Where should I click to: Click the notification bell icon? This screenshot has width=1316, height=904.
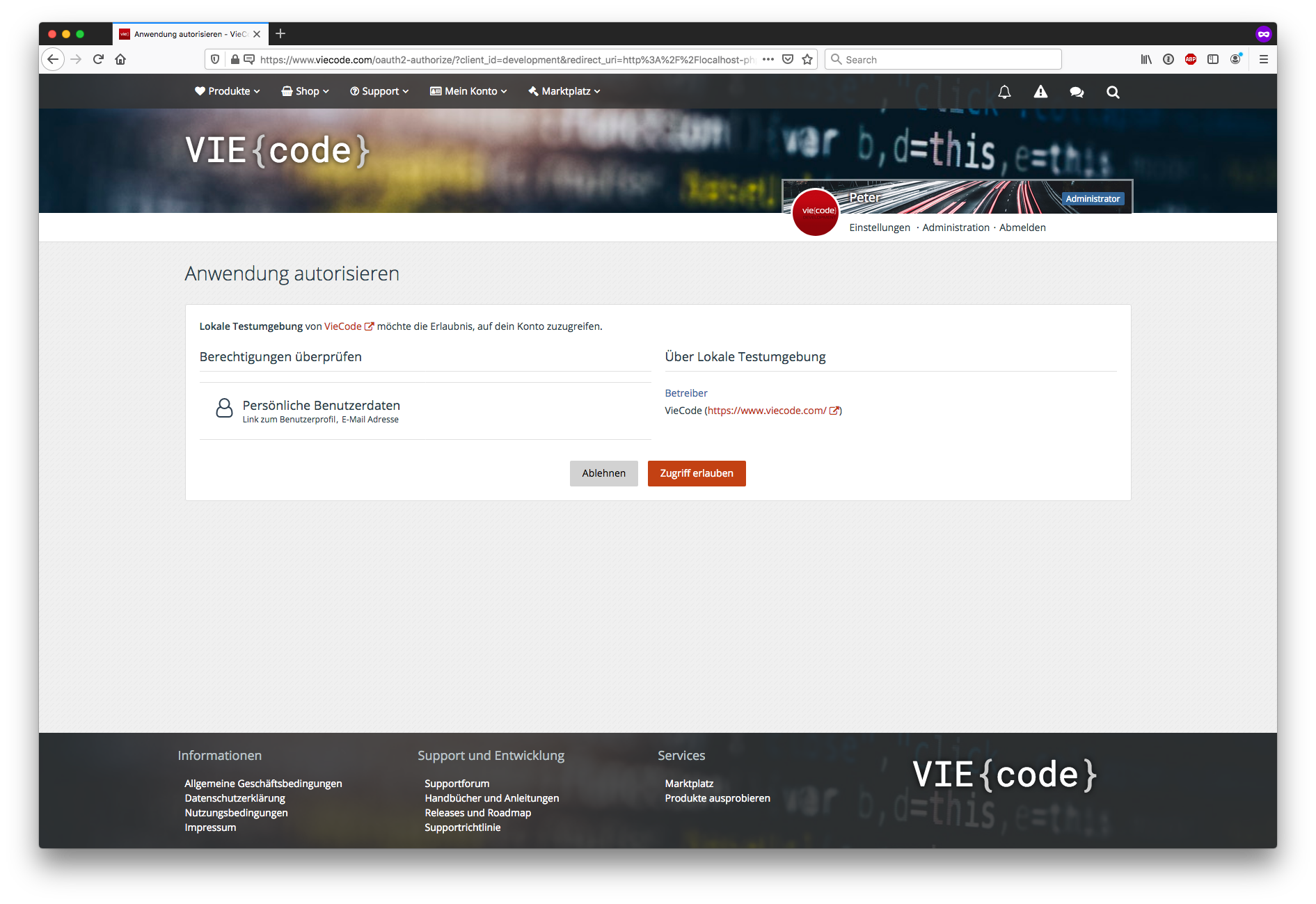1004,92
